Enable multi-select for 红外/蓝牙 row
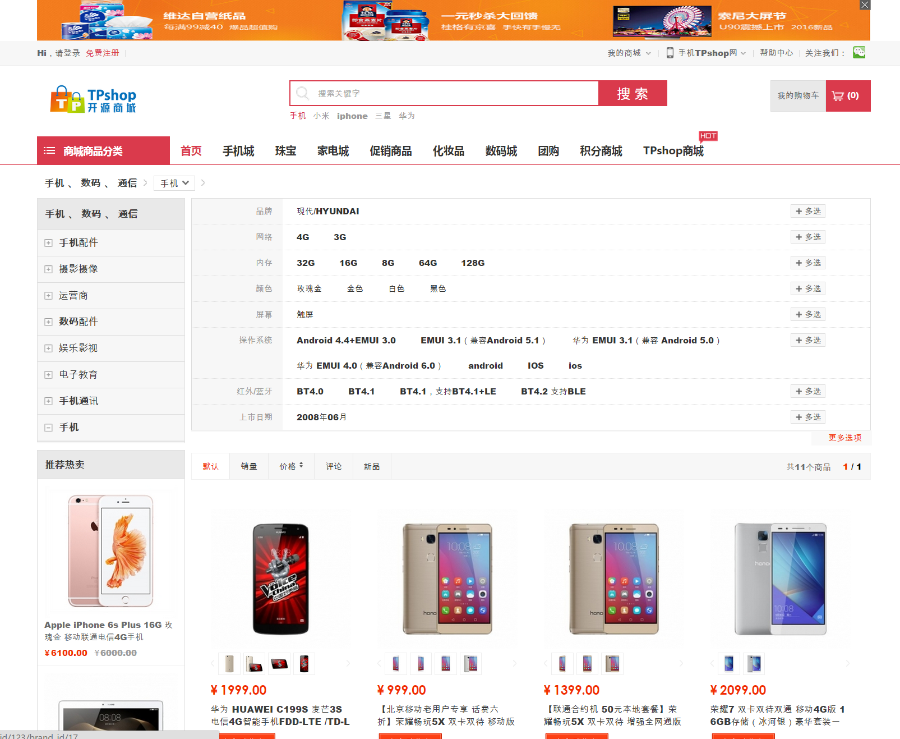Screen dimensions: 900x739 (x=808, y=391)
